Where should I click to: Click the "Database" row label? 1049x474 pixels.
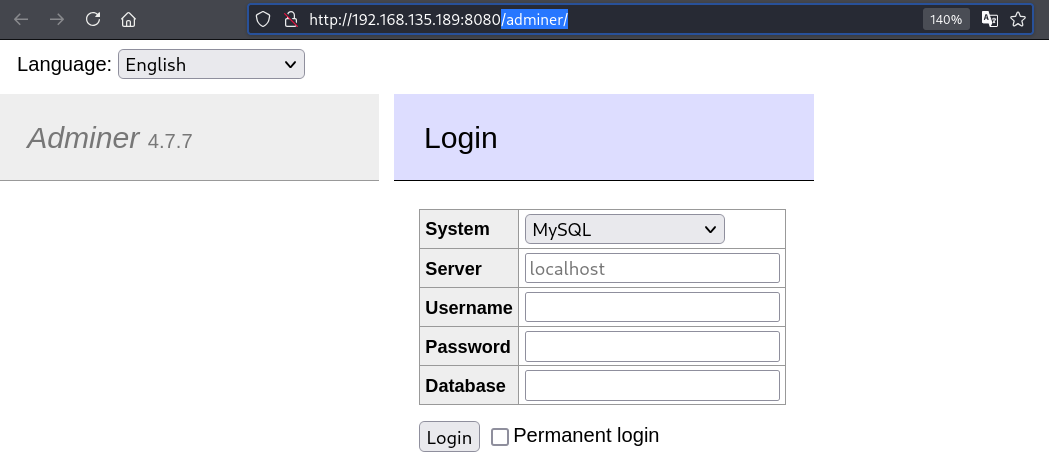click(466, 386)
